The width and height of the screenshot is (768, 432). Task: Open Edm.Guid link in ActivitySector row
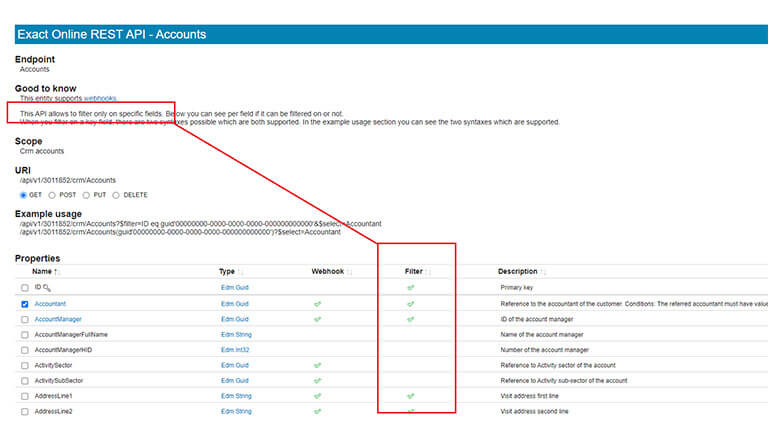[235, 365]
